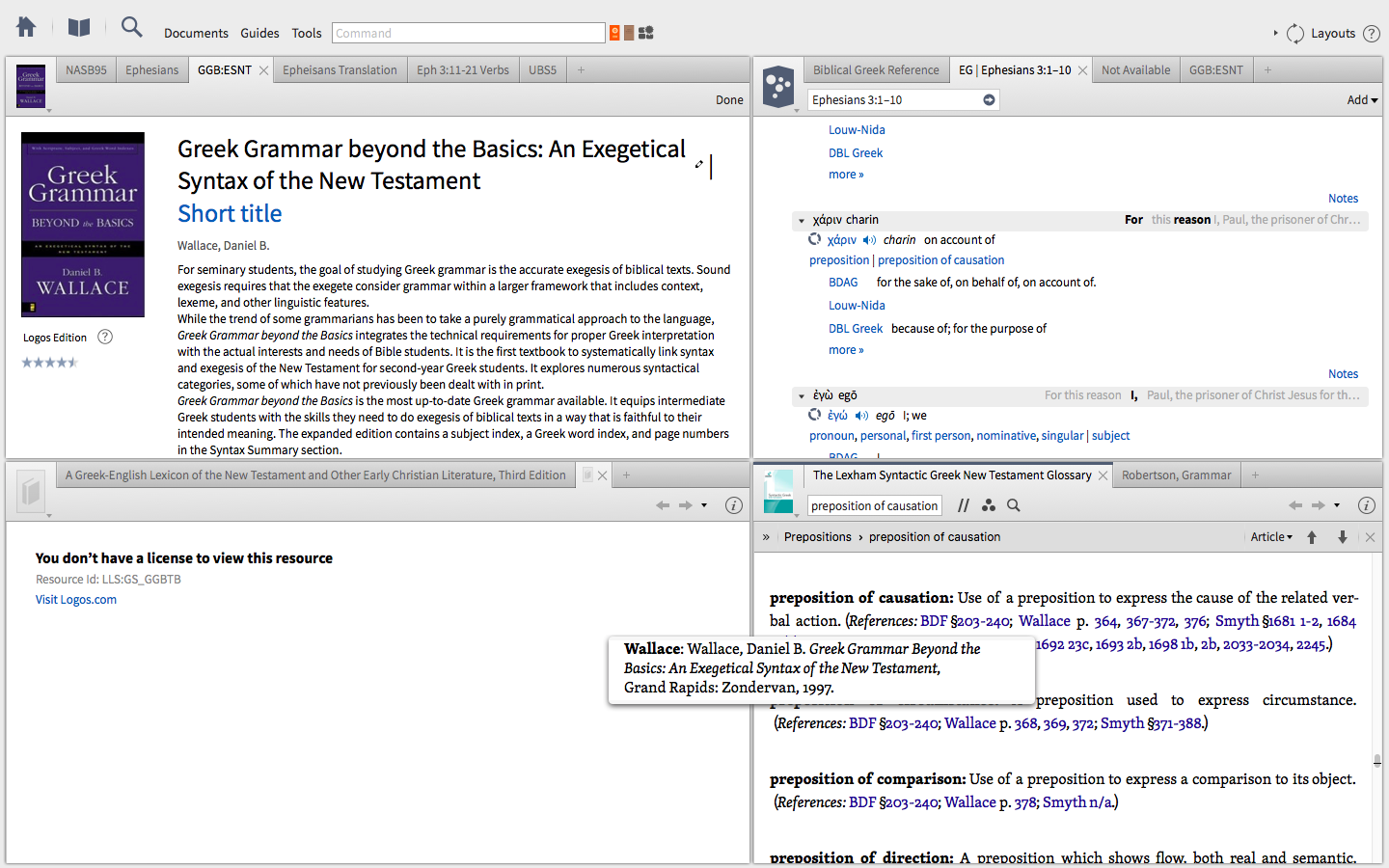This screenshot has width=1389, height=868.
Task: Play pronunciation of ἐγὼ
Action: [x=861, y=416]
